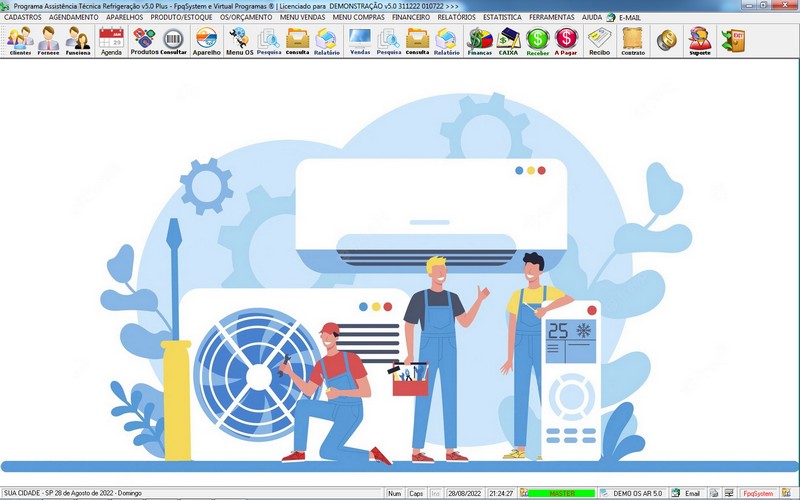The image size is (800, 500).
Task: Open the Finanças pie chart icon
Action: click(x=480, y=41)
